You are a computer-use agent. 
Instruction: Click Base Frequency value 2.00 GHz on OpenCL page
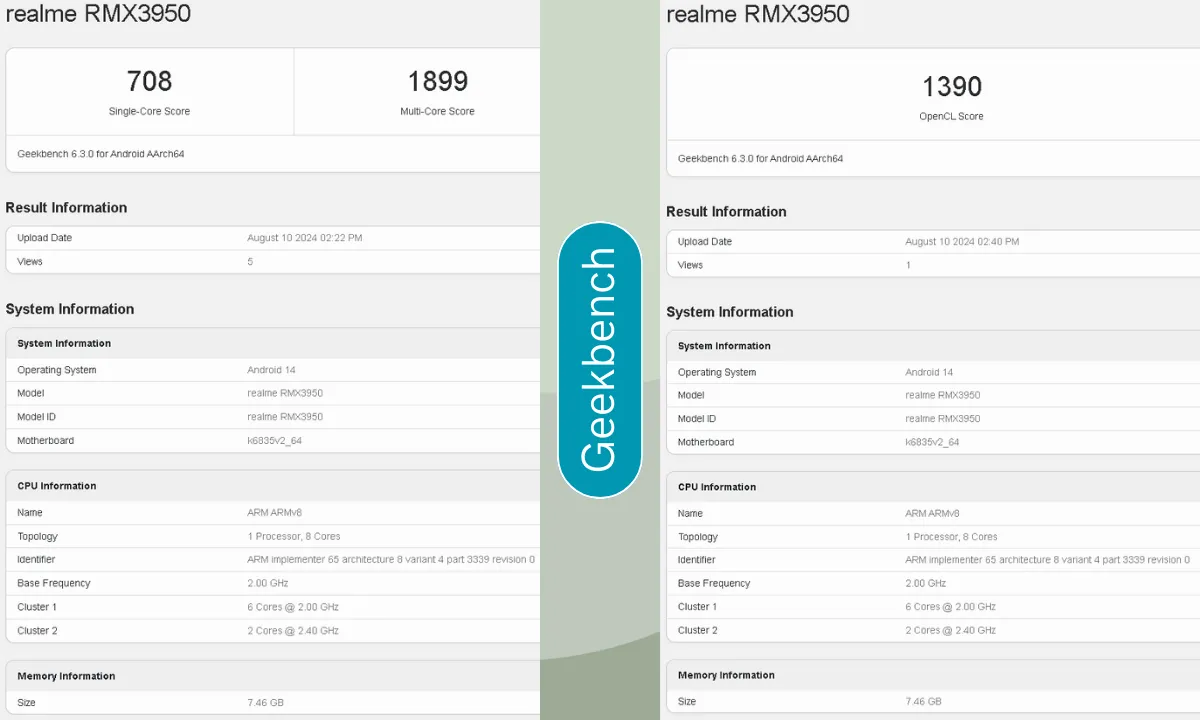926,583
